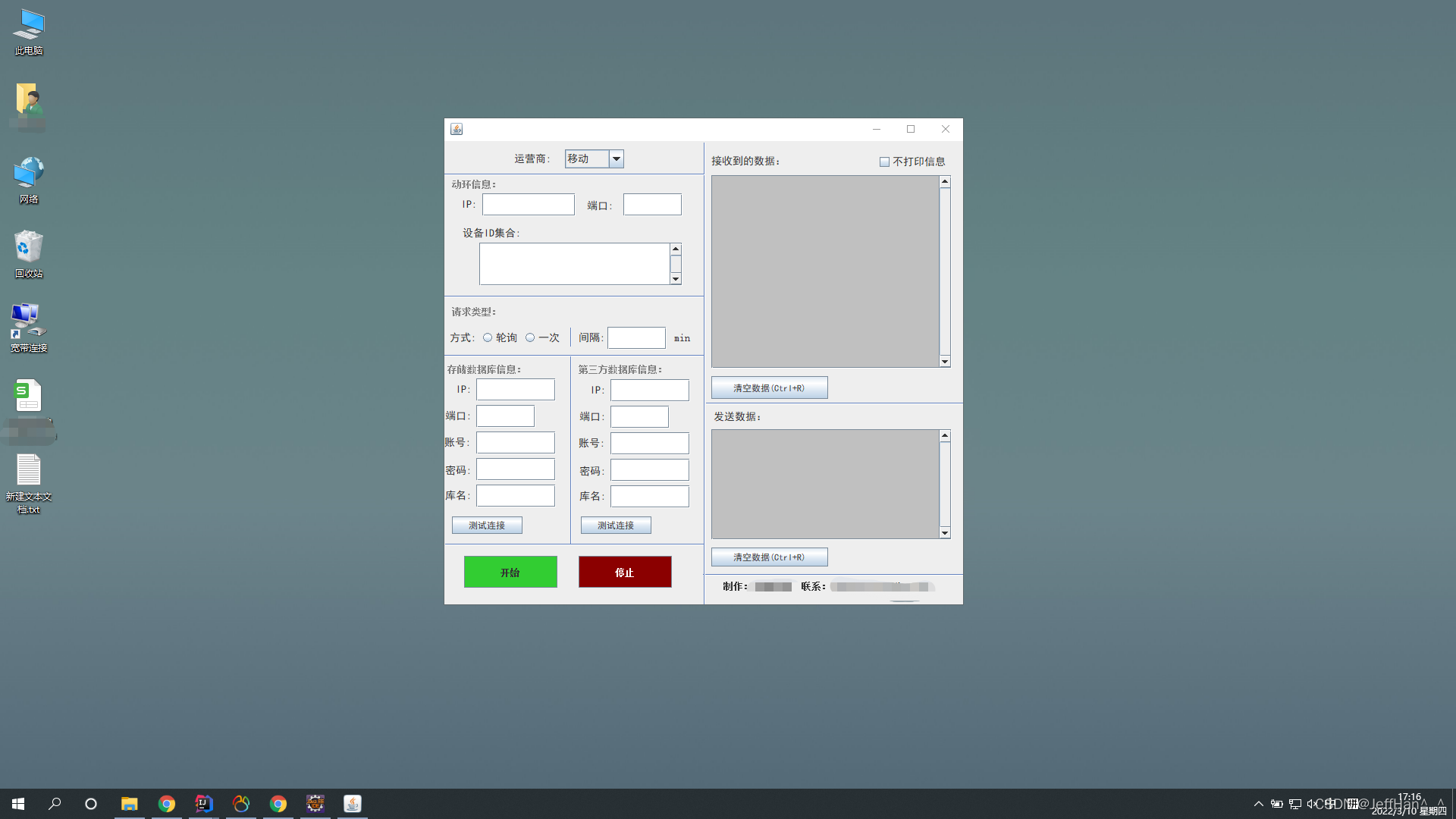Click the scroll-down arrow of 设备ID集合 box

tap(675, 279)
